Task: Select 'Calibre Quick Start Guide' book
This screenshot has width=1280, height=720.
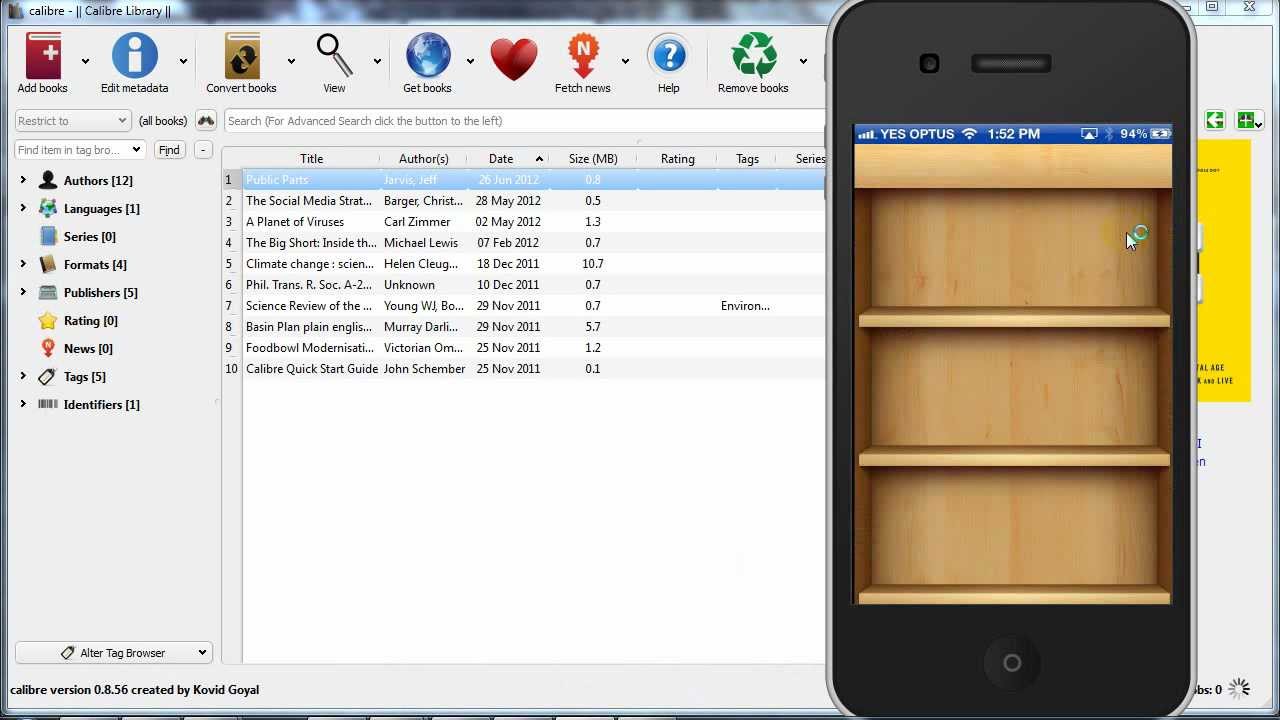Action: [x=312, y=369]
